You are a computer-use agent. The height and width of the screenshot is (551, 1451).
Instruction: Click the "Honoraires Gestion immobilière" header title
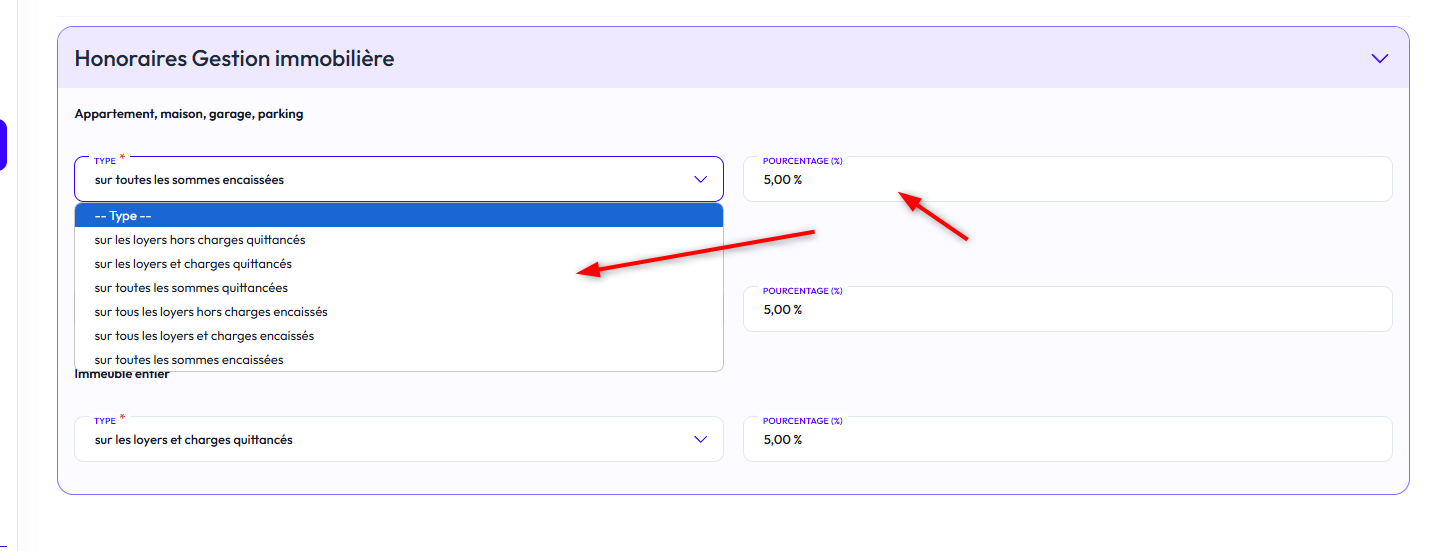(234, 59)
